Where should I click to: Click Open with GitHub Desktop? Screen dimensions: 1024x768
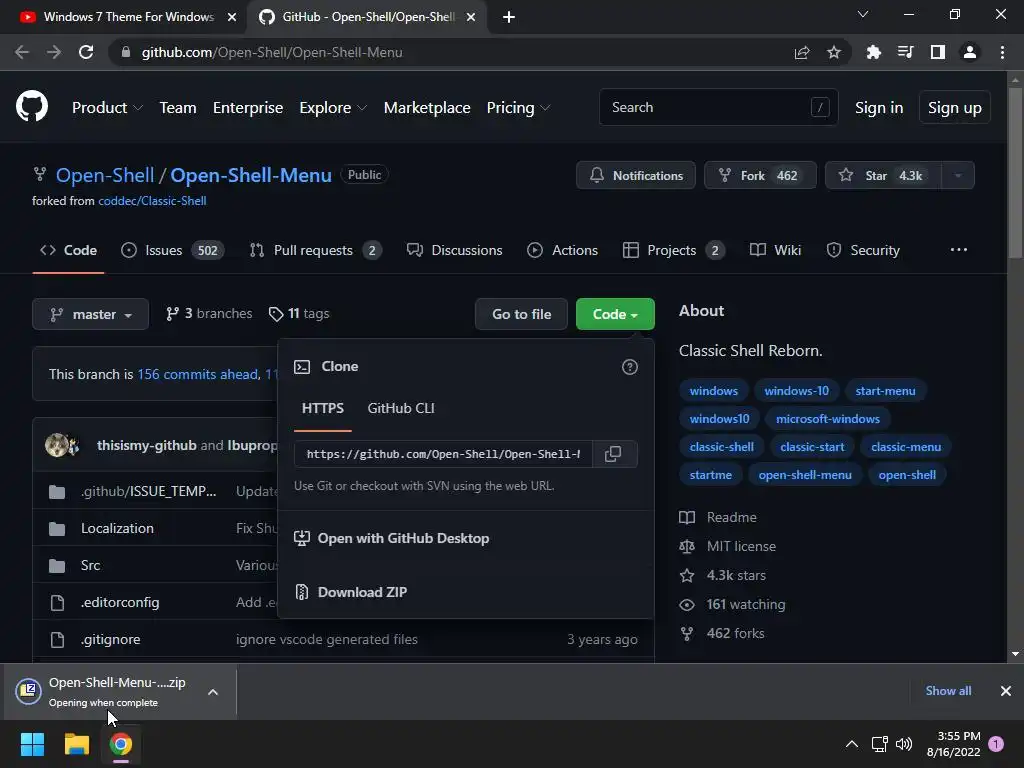[391, 538]
